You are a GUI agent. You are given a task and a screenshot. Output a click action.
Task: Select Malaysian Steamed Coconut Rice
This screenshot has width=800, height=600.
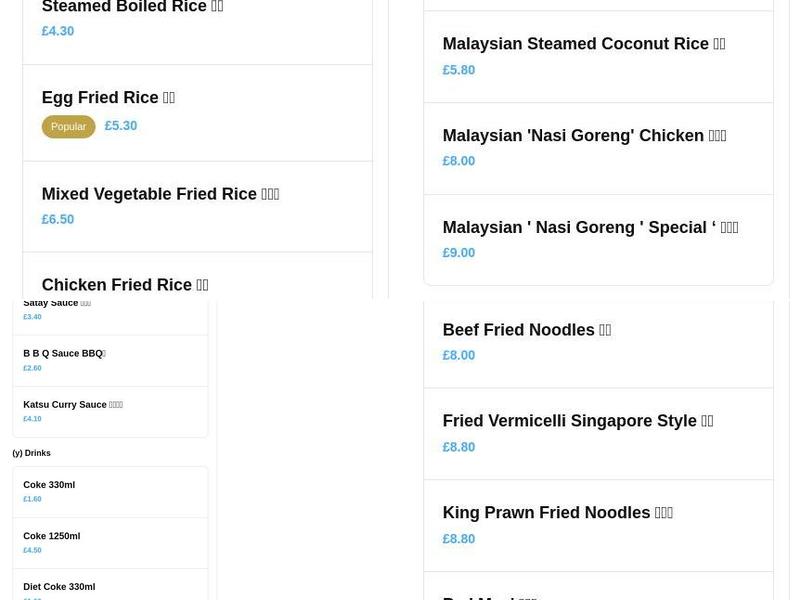click(x=583, y=44)
